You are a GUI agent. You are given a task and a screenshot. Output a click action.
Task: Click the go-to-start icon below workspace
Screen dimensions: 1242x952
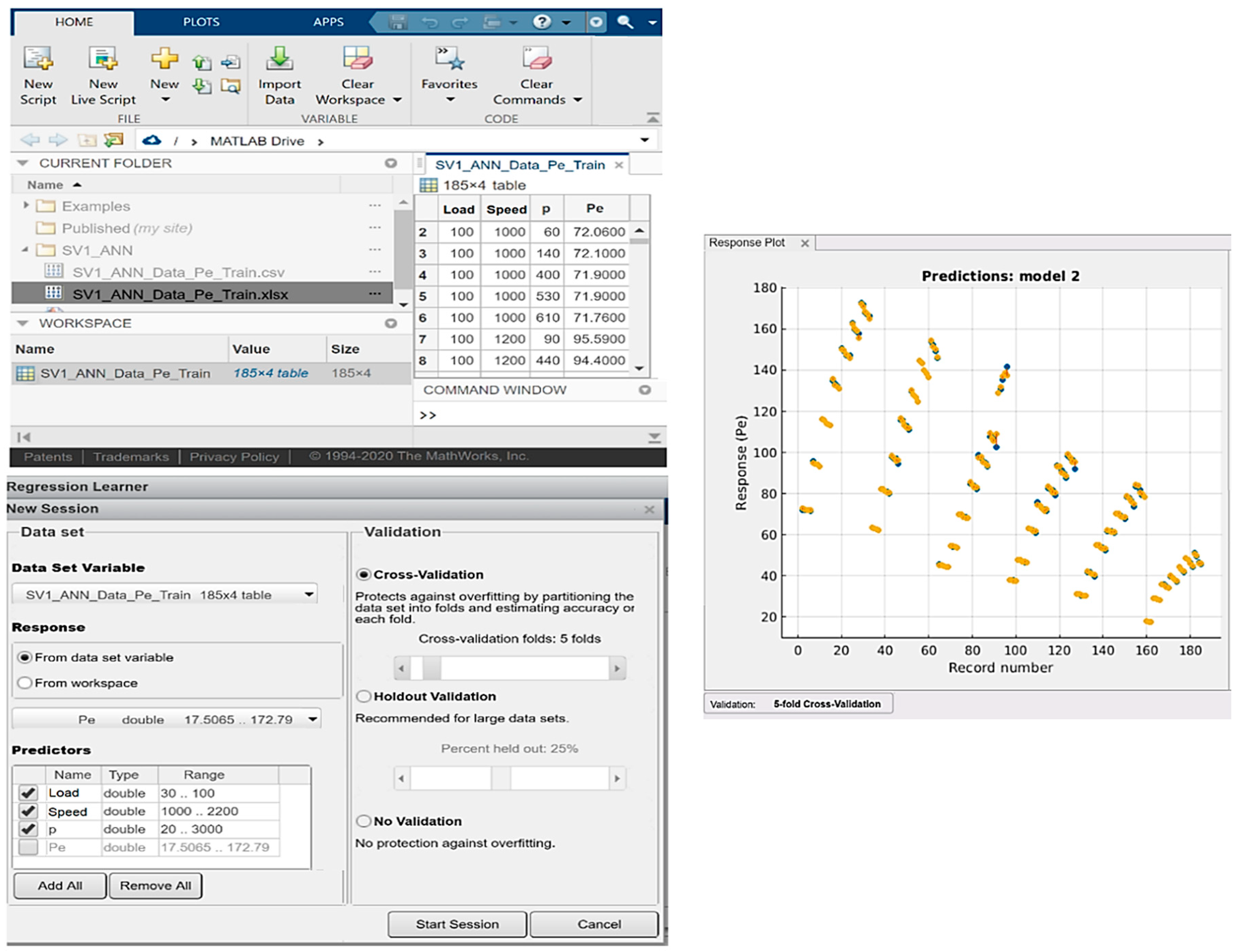(23, 437)
